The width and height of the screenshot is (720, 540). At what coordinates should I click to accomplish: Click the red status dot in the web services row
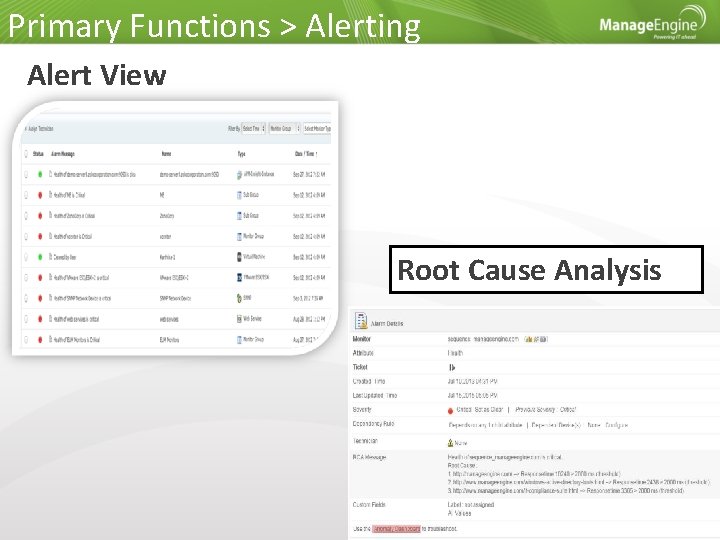40,319
